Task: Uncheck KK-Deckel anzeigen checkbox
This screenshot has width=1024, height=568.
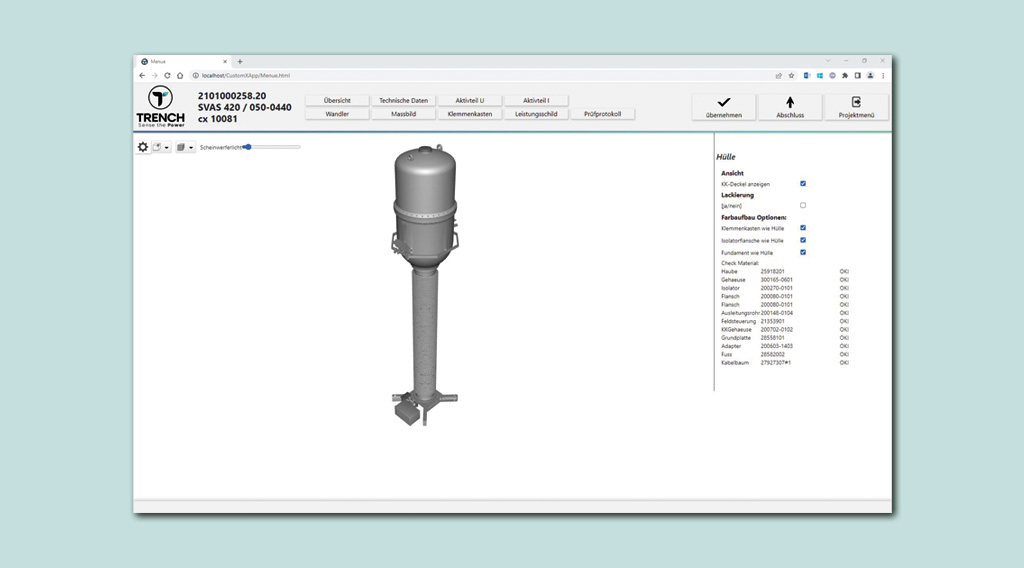Action: point(803,184)
